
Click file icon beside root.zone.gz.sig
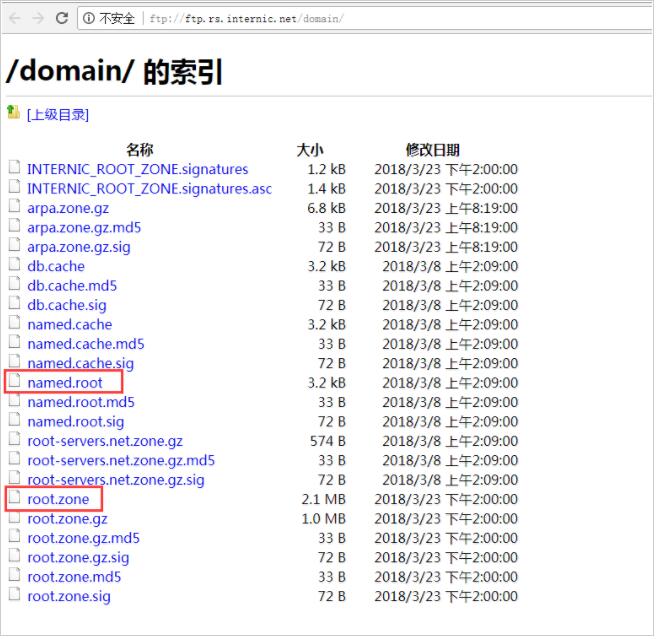14,555
